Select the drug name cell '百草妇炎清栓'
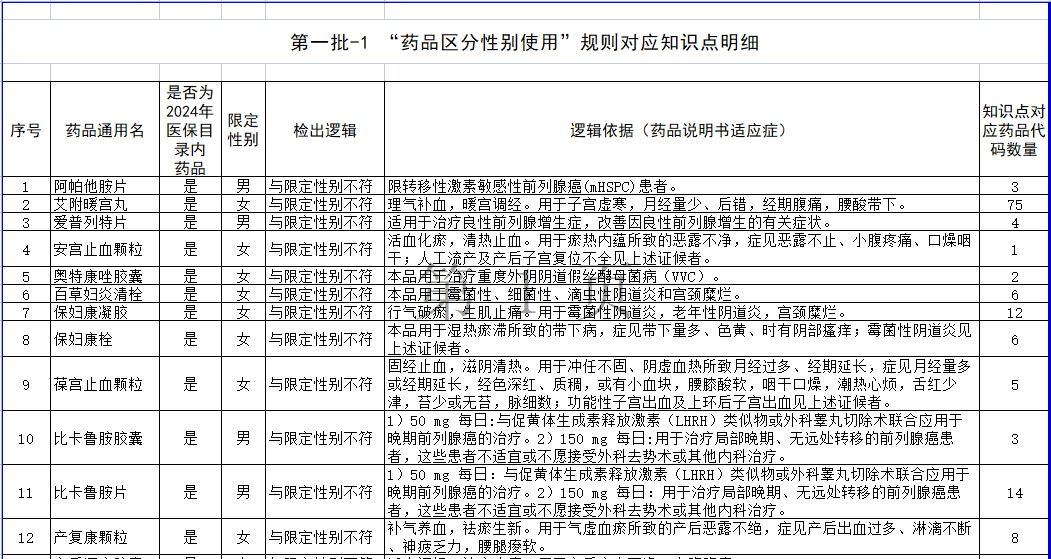This screenshot has width=1051, height=559. [x=105, y=294]
